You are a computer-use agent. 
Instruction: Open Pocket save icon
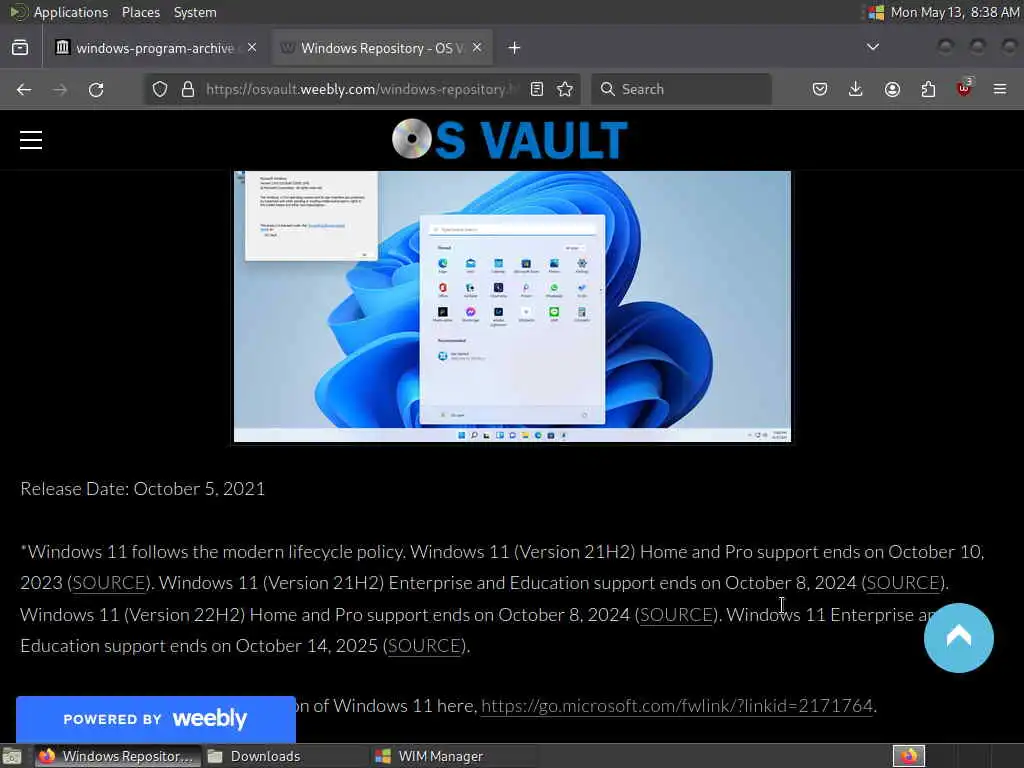coord(820,89)
